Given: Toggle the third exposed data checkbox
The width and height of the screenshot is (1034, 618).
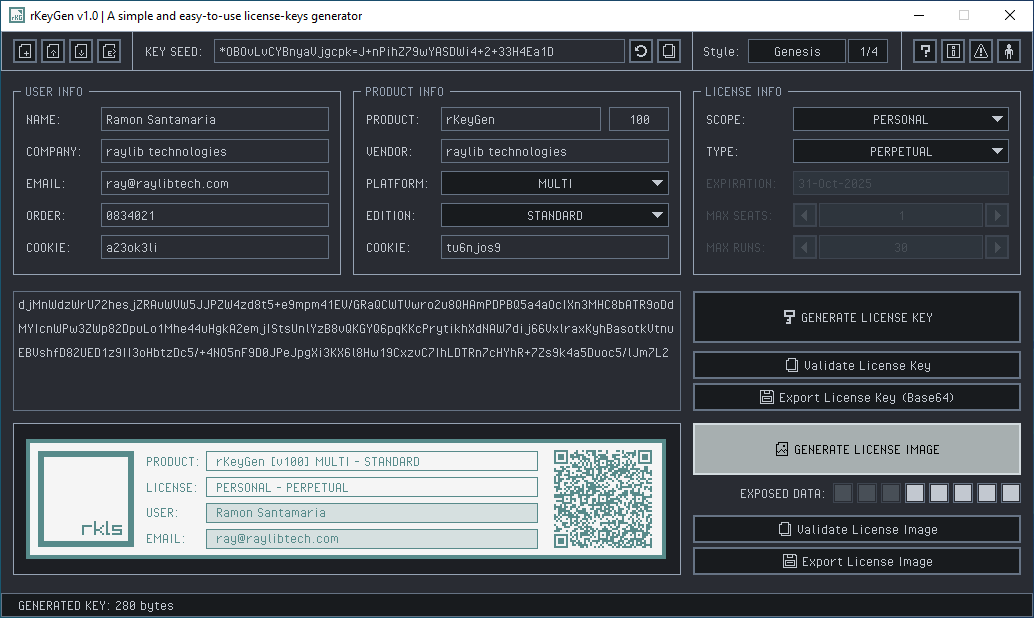Looking at the screenshot, I should coord(891,493).
